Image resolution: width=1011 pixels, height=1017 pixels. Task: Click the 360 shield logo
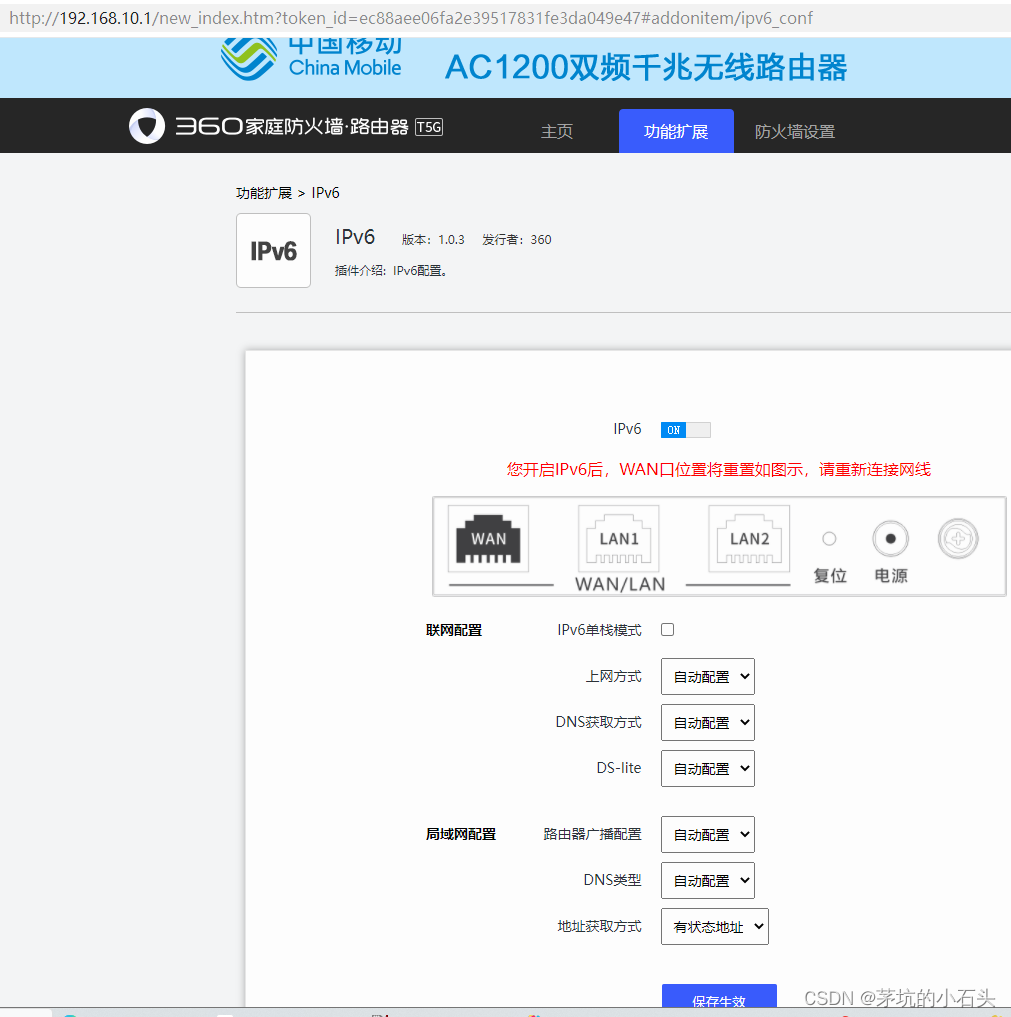click(147, 126)
